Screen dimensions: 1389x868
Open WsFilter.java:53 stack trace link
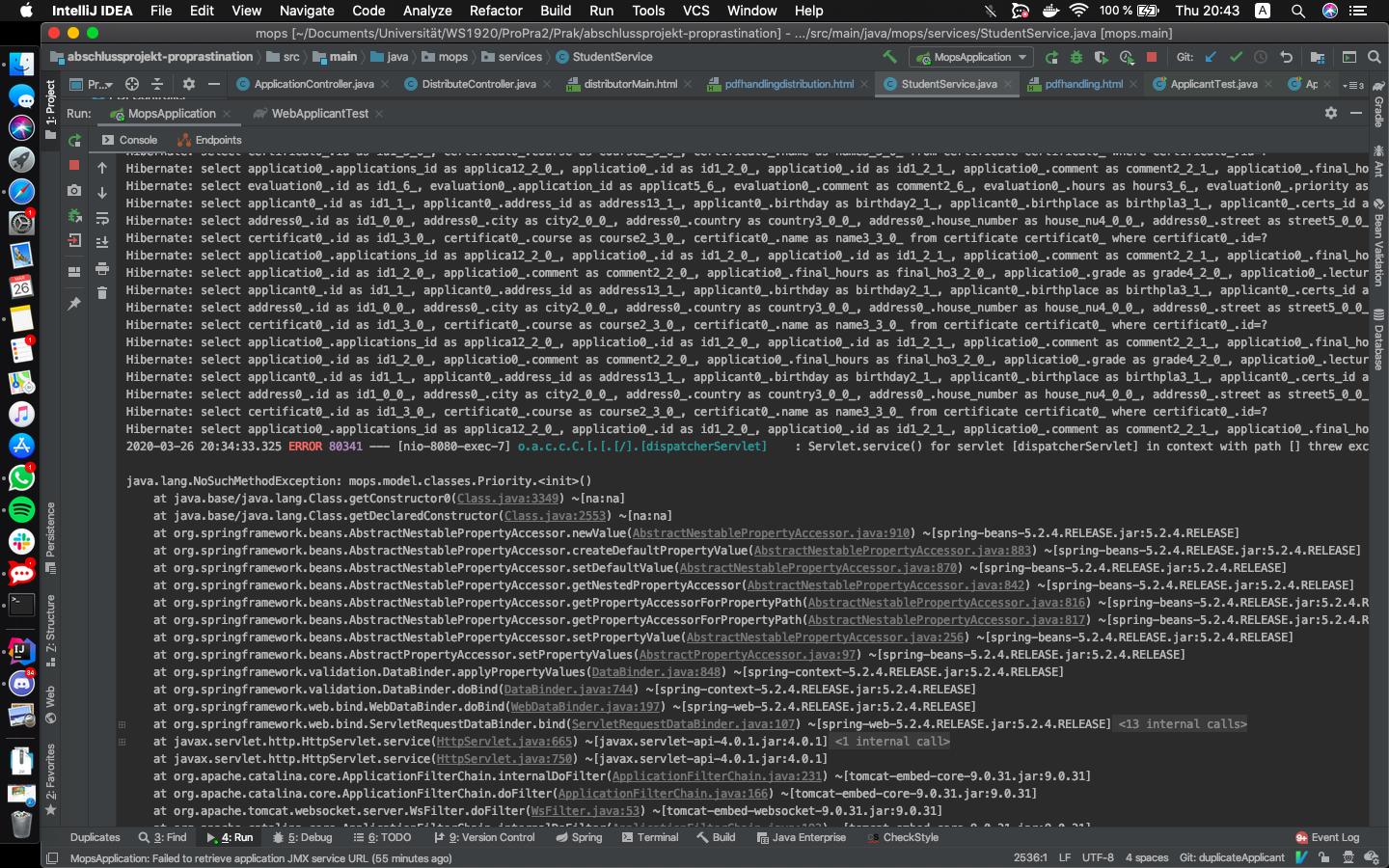tap(586, 811)
